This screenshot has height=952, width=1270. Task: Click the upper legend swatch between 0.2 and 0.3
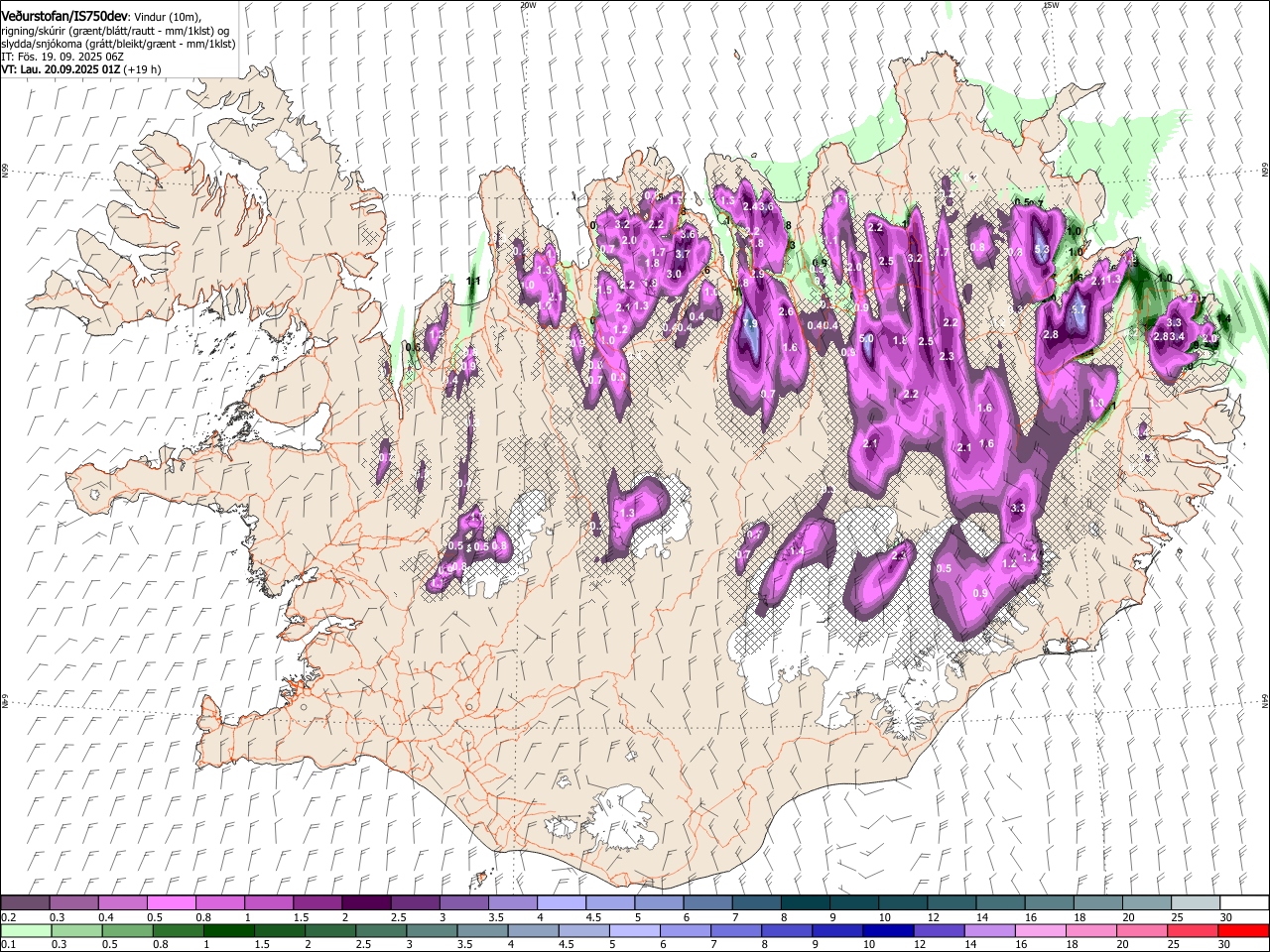[x=26, y=903]
